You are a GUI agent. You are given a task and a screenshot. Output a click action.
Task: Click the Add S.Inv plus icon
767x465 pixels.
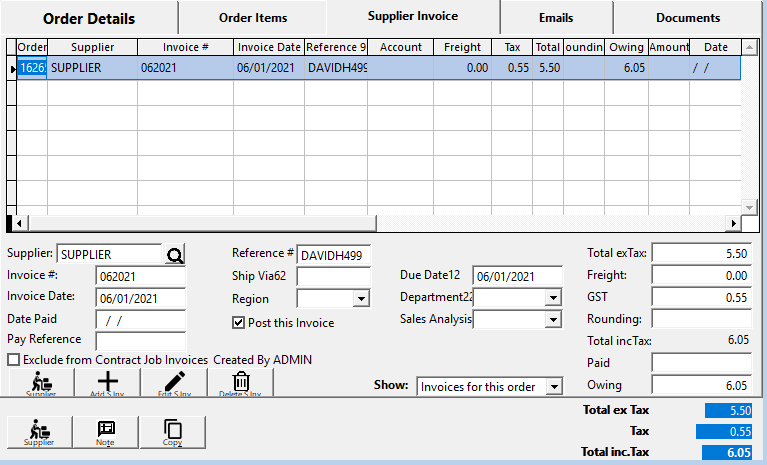point(107,383)
